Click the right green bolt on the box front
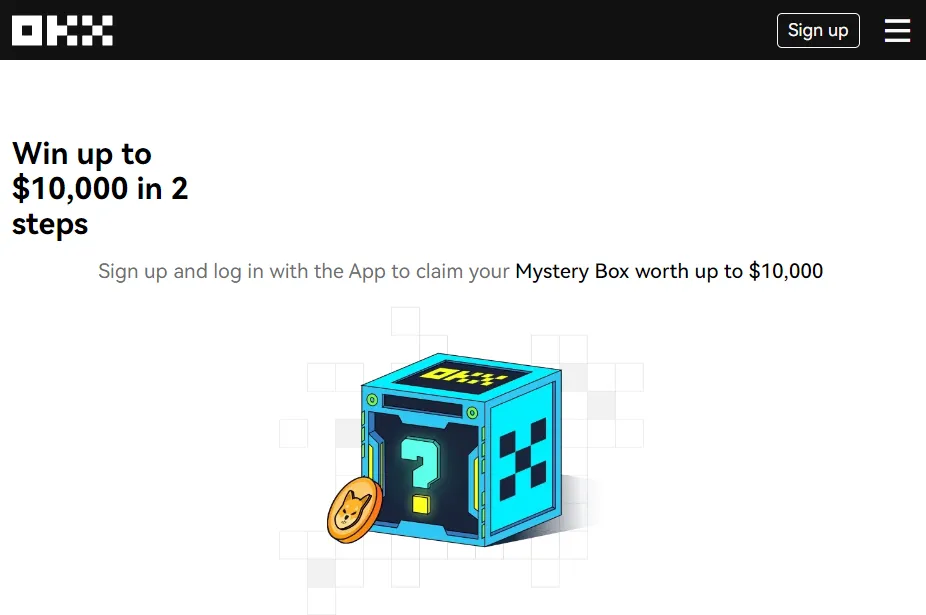This screenshot has width=926, height=615. tap(472, 413)
